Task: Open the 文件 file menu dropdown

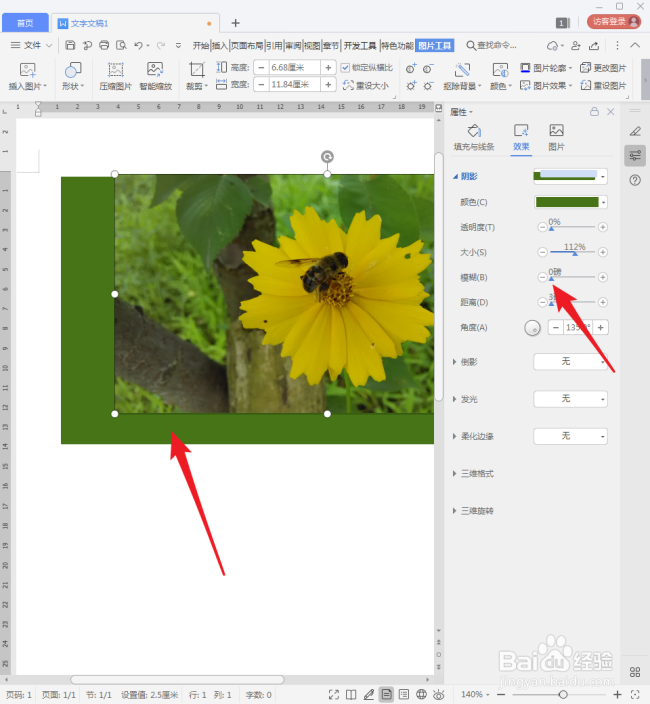Action: tap(31, 45)
